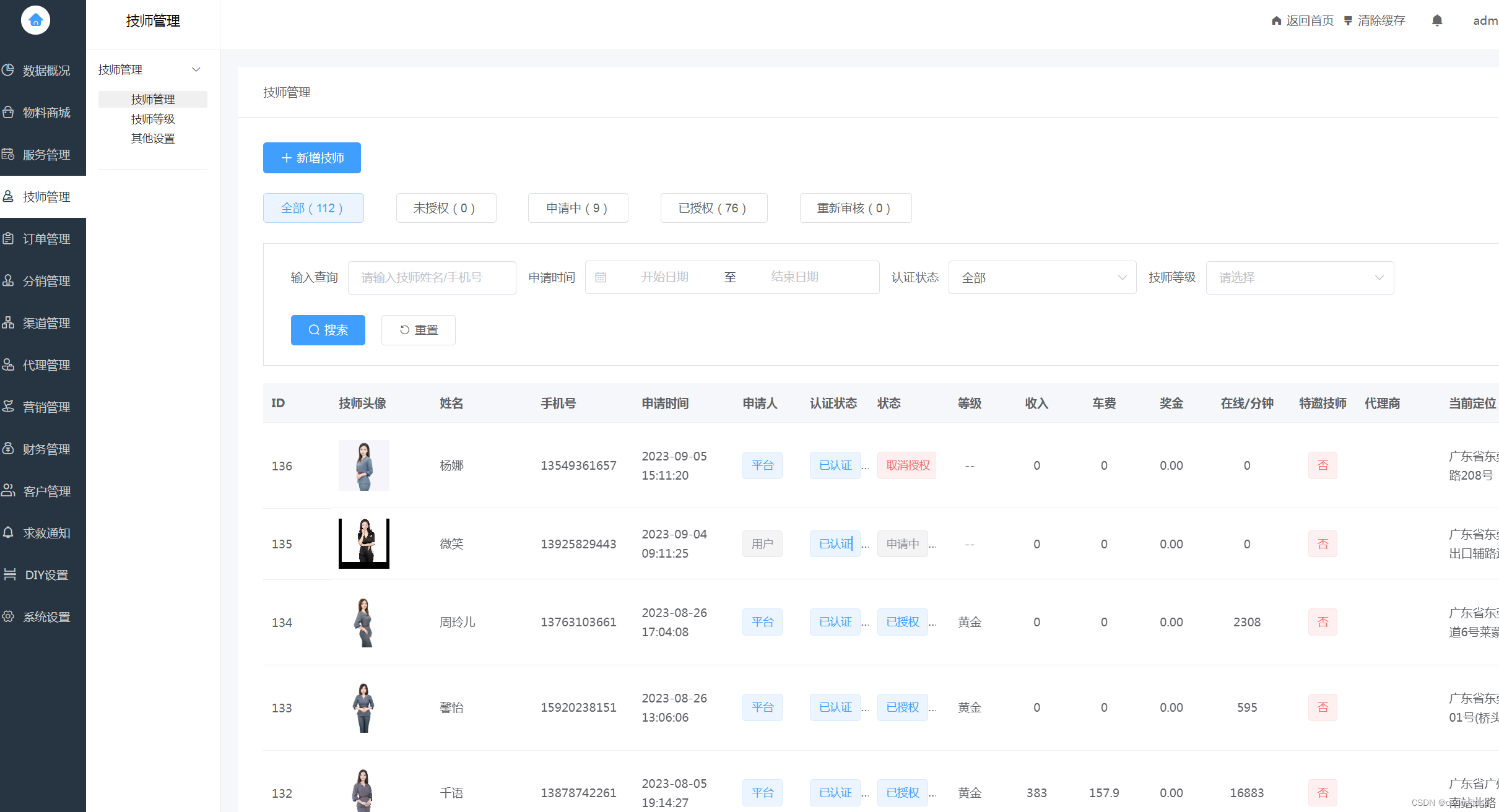Image resolution: width=1499 pixels, height=812 pixels.
Task: Open 渠道管理 sidebar item
Action: (x=43, y=323)
